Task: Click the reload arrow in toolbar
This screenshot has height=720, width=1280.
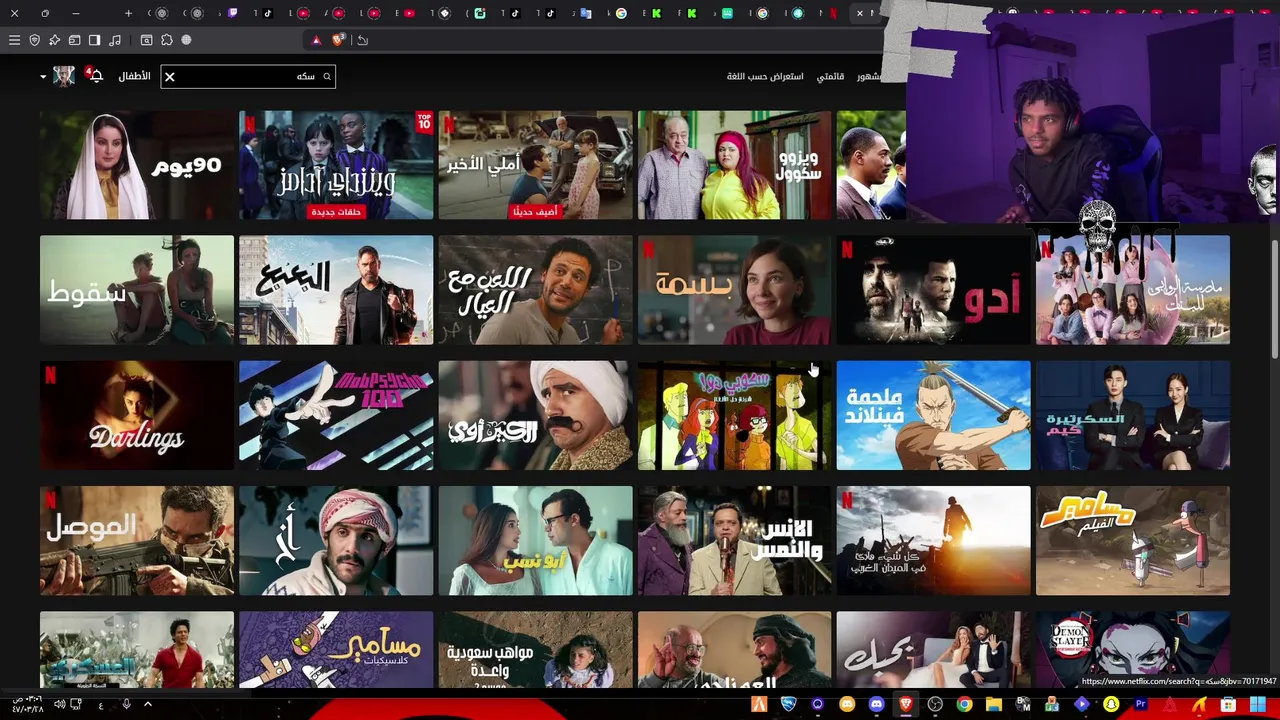Action: point(362,40)
